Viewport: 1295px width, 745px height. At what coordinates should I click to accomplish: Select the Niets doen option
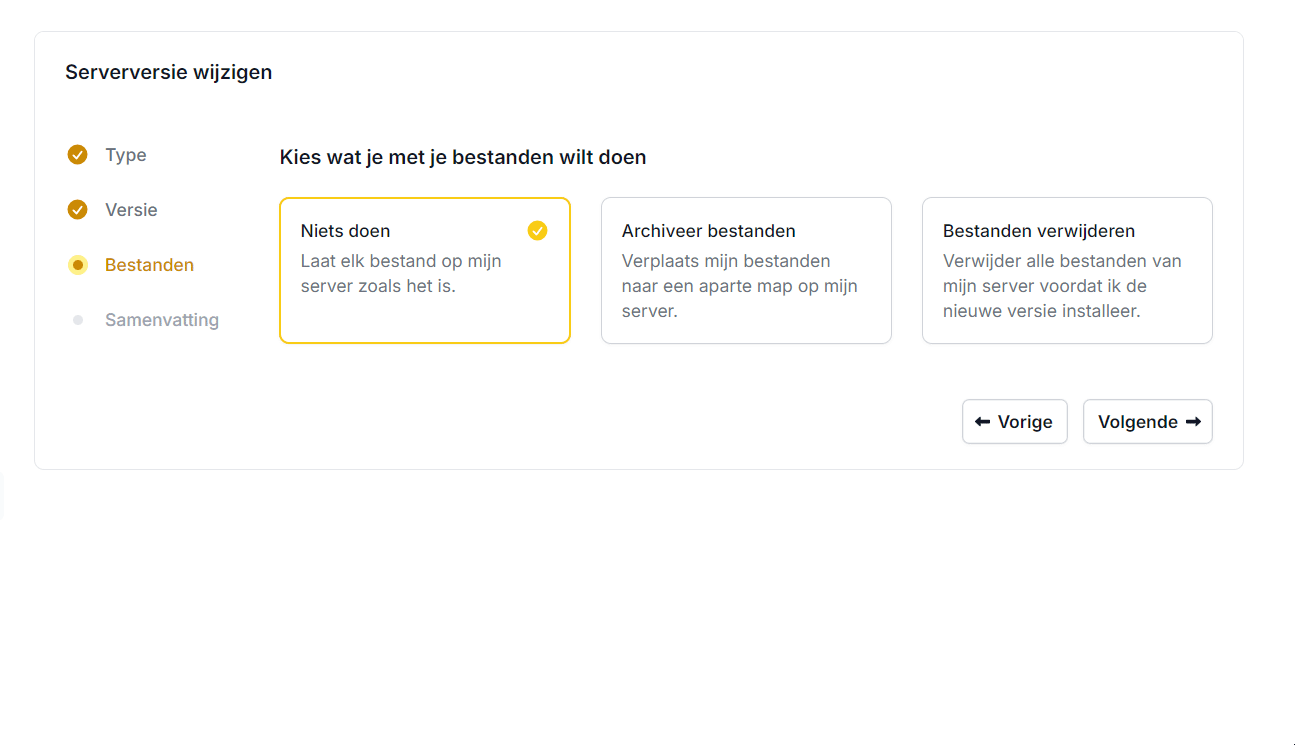(x=424, y=270)
